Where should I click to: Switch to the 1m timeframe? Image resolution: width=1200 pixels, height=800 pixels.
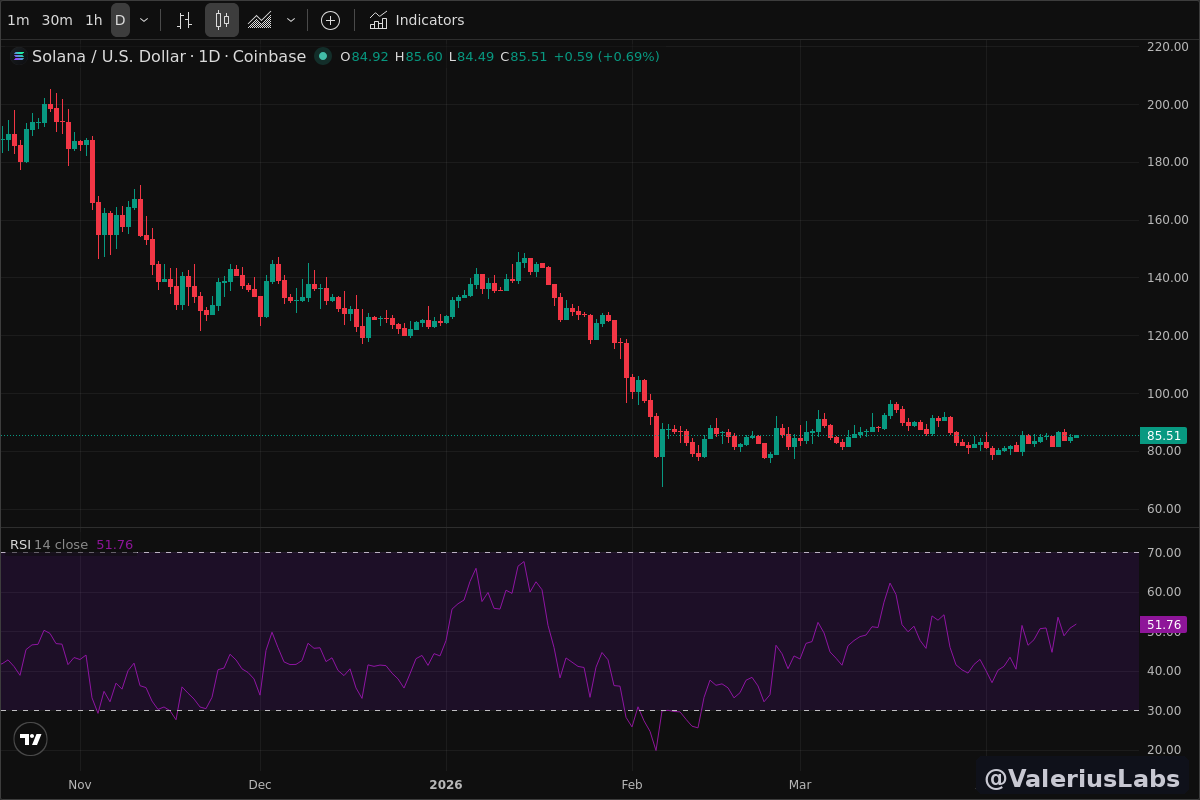tap(18, 20)
